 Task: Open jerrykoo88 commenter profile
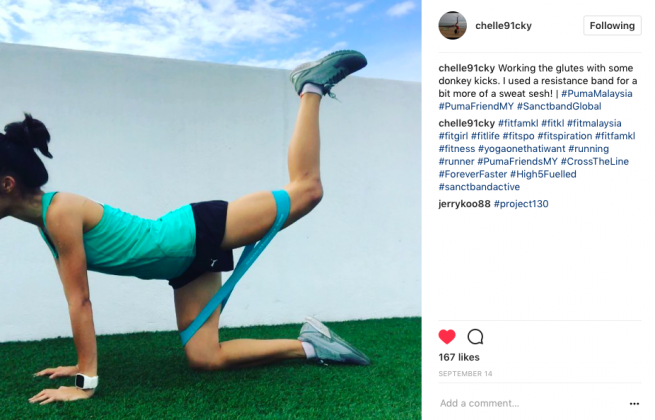pyautogui.click(x=464, y=204)
